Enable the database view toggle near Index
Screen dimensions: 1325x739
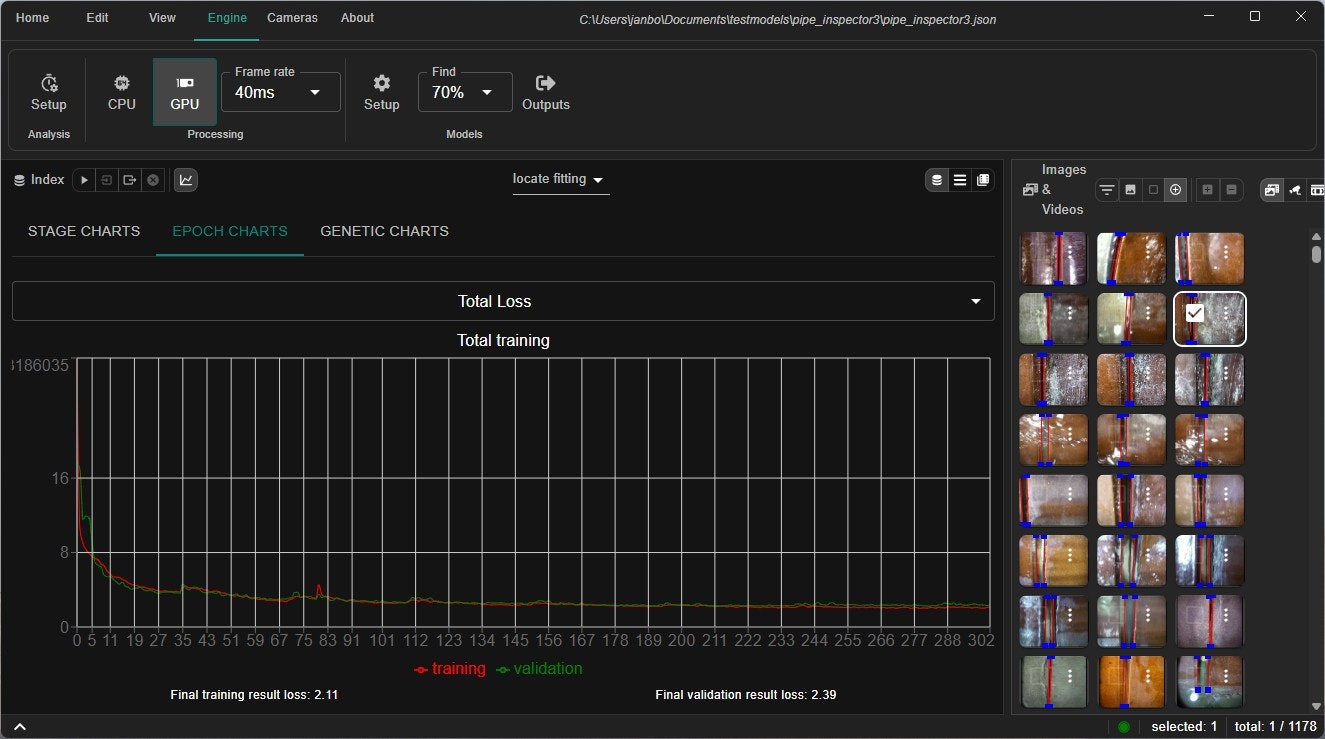(x=936, y=179)
